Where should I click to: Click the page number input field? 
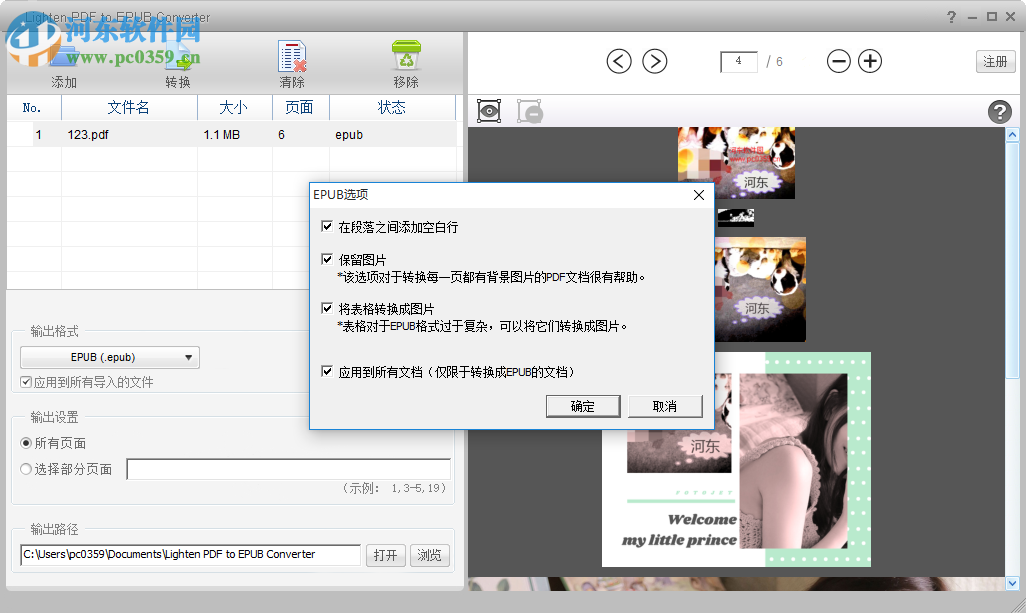pos(738,61)
